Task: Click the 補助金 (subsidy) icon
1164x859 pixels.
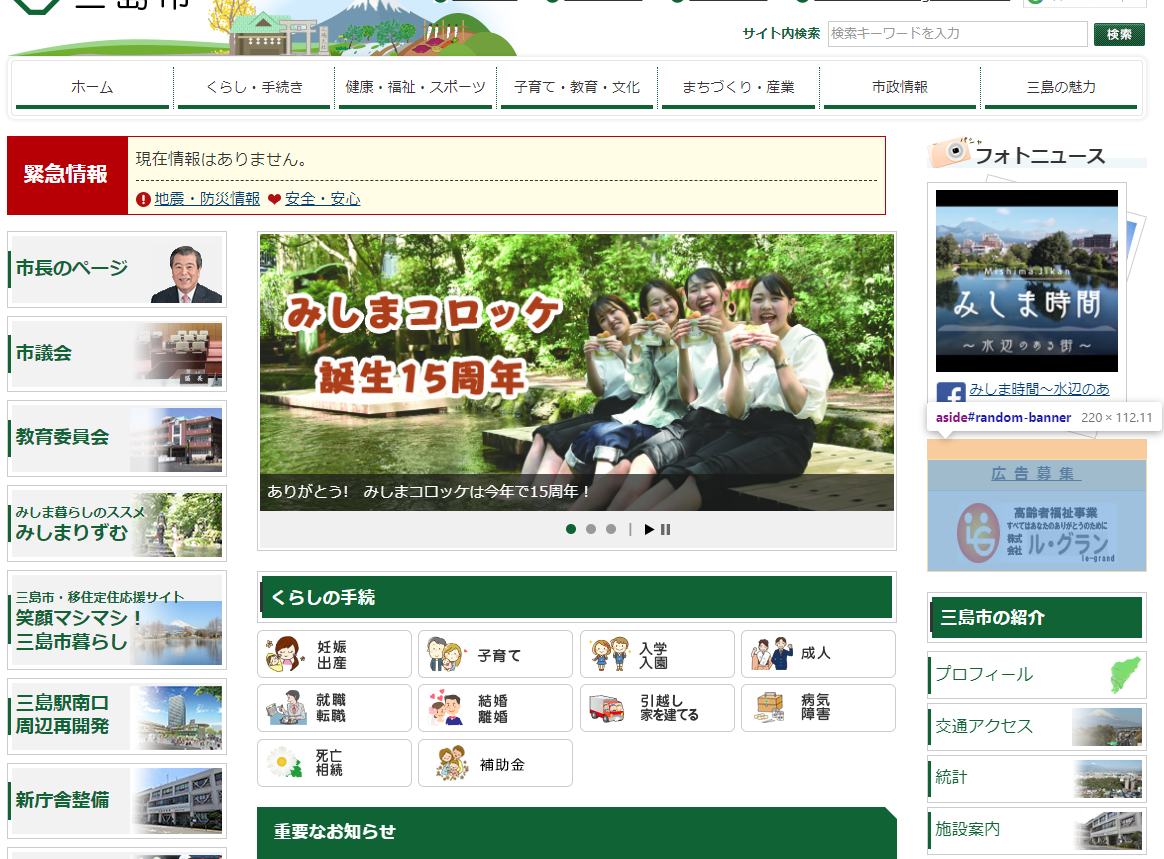Action: pos(495,762)
